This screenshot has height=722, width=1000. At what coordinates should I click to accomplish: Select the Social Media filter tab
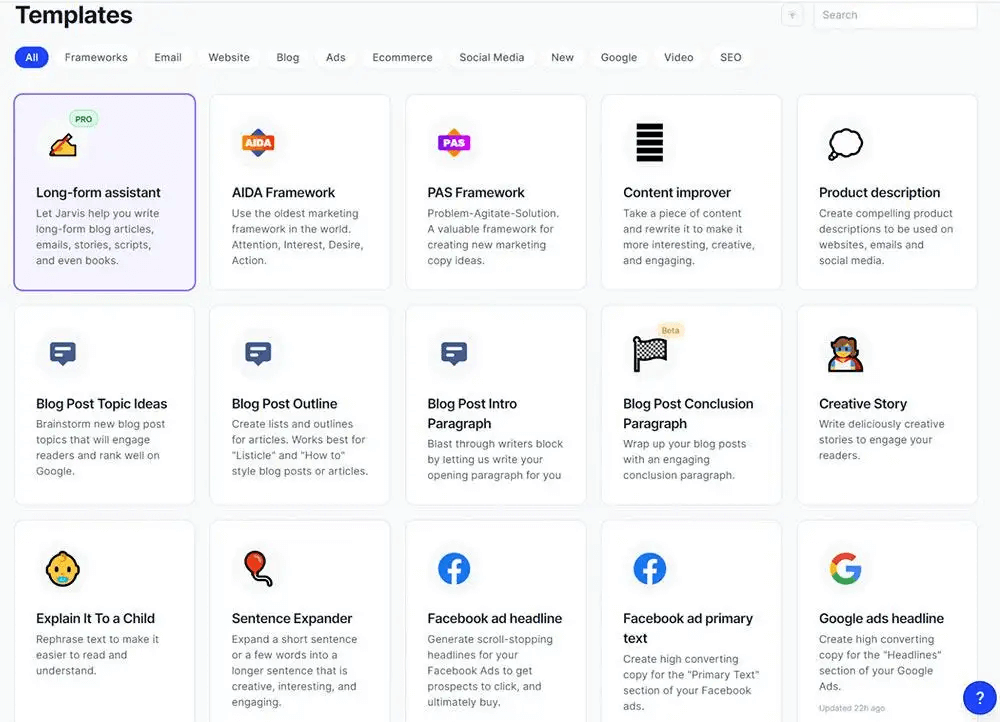[x=491, y=57]
